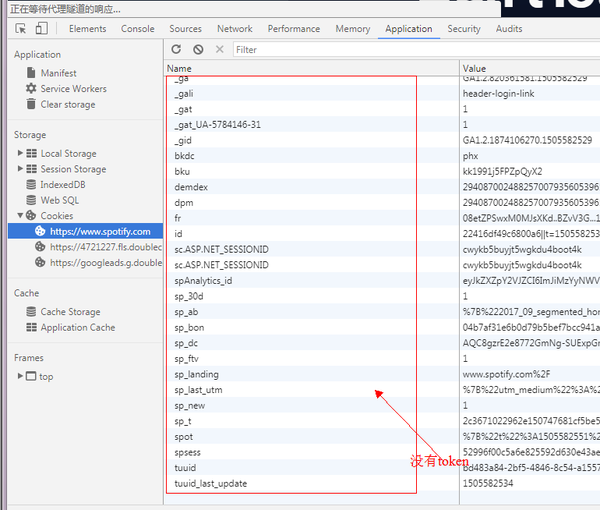Clear all cookies with the block icon

click(198, 49)
